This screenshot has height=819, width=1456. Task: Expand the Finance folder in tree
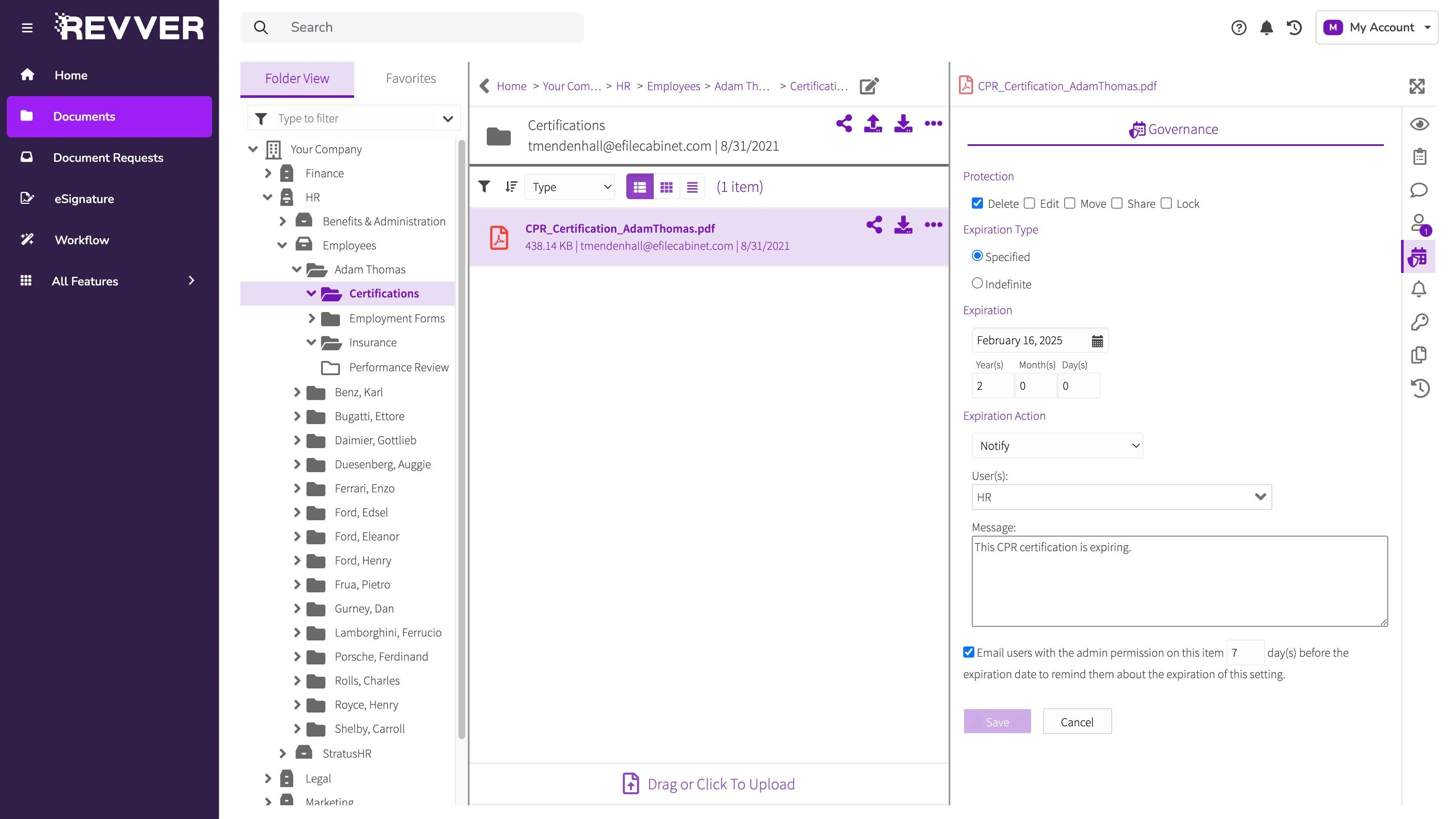tap(268, 173)
